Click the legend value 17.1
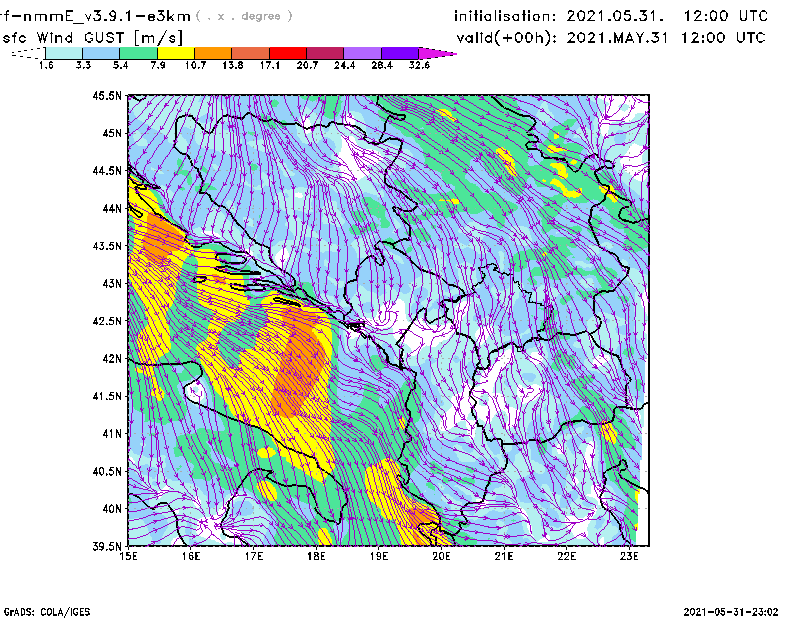The width and height of the screenshot is (800, 618). [270, 65]
